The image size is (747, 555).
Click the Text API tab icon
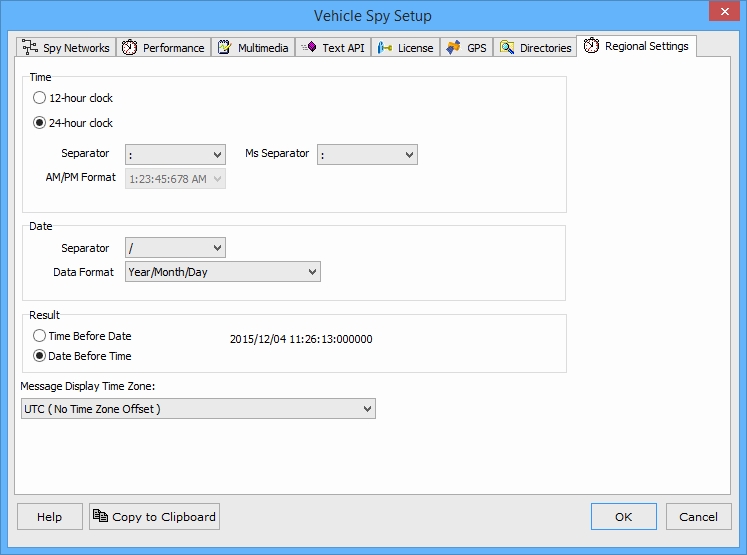[x=308, y=48]
